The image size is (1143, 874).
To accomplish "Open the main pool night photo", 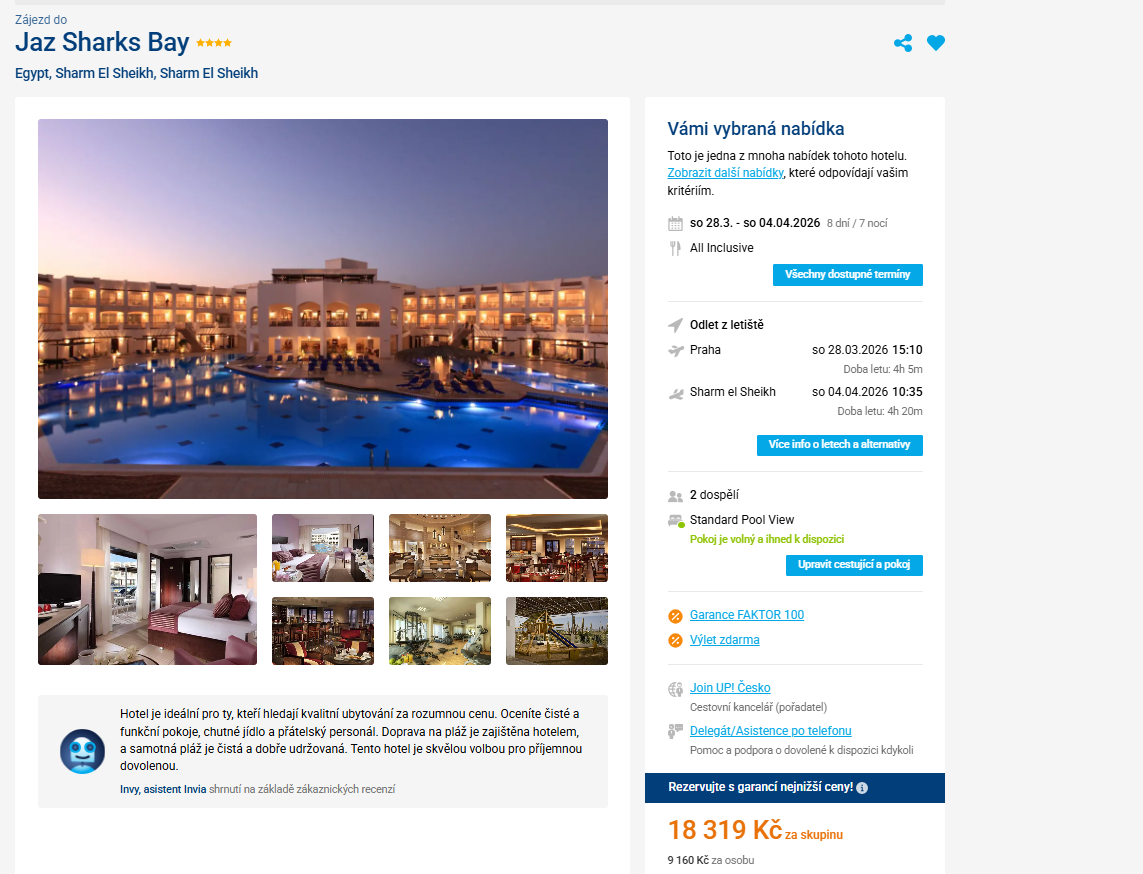I will (323, 309).
